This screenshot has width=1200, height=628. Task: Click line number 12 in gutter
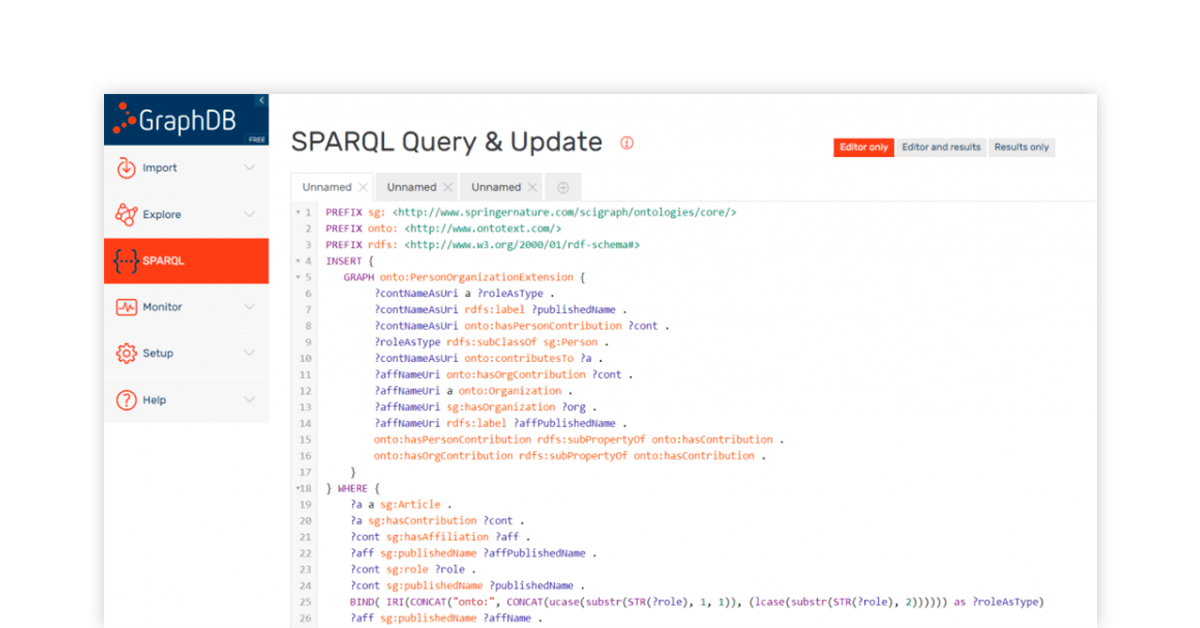(x=305, y=391)
